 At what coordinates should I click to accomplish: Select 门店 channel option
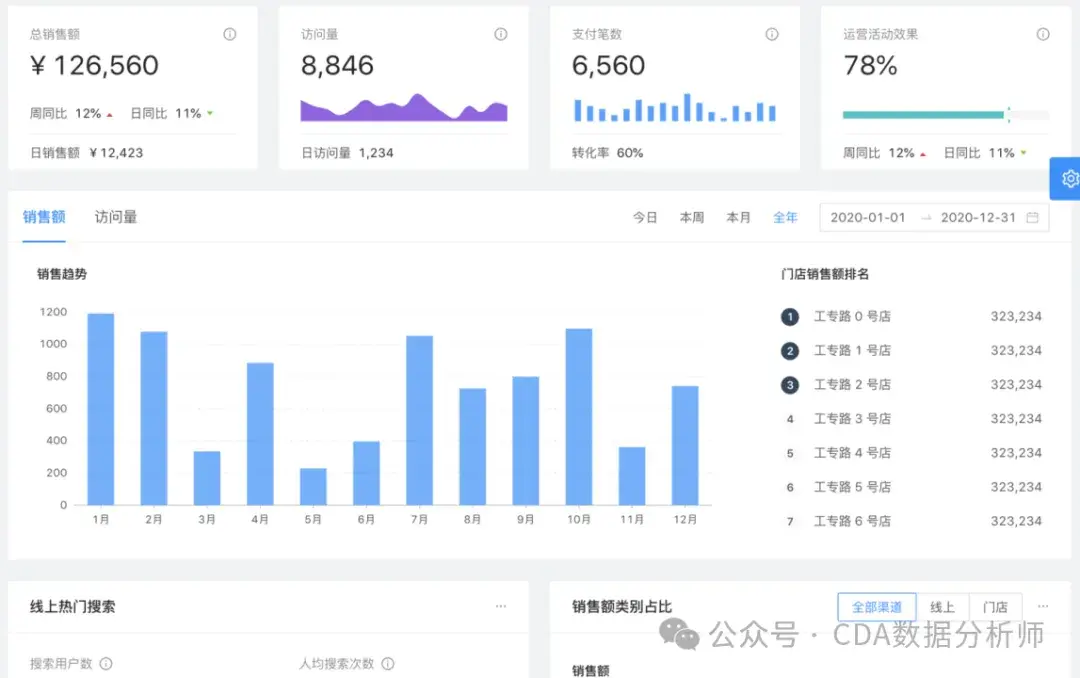(x=995, y=607)
